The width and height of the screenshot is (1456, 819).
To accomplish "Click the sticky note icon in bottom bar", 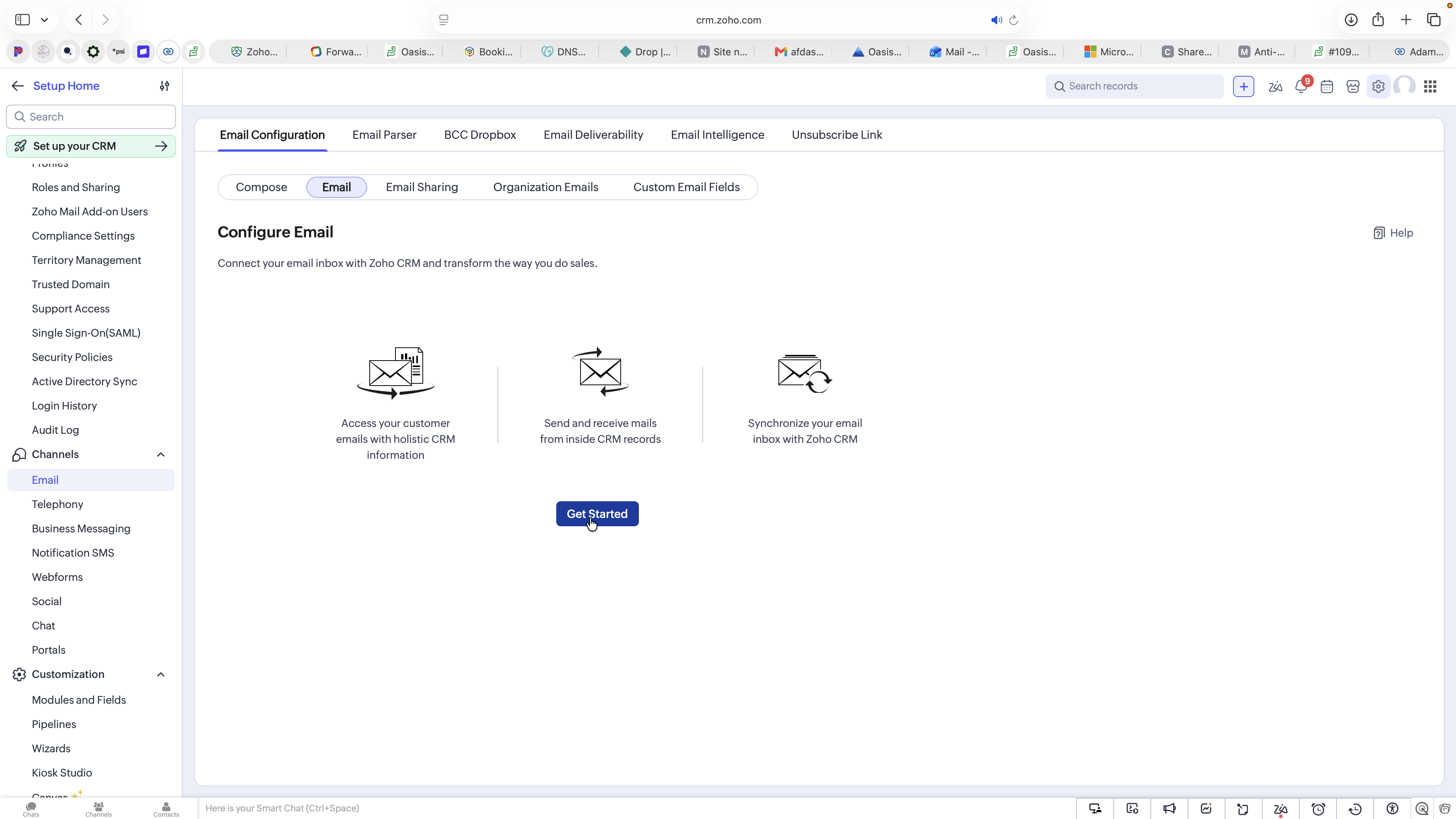I will click(x=1243, y=809).
